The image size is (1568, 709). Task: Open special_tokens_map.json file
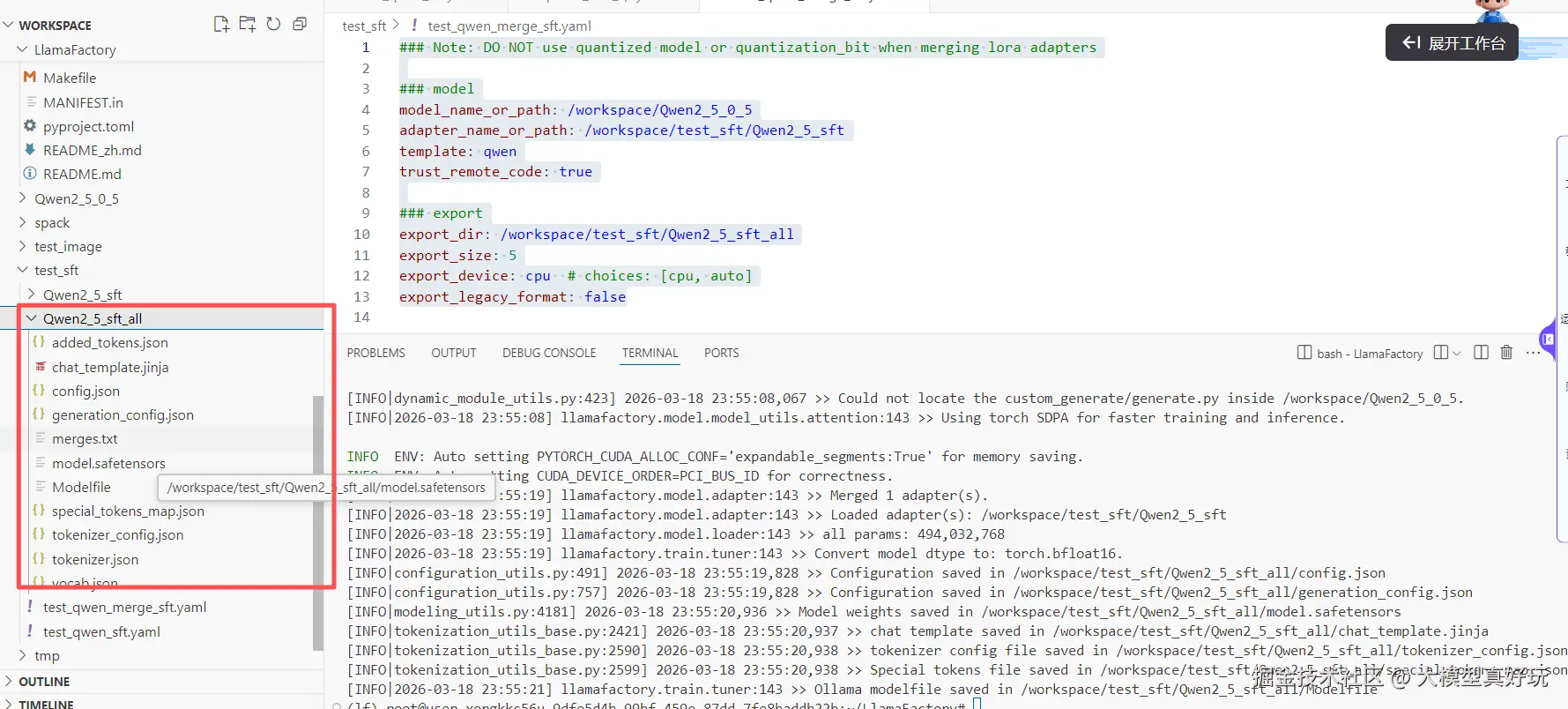point(128,511)
